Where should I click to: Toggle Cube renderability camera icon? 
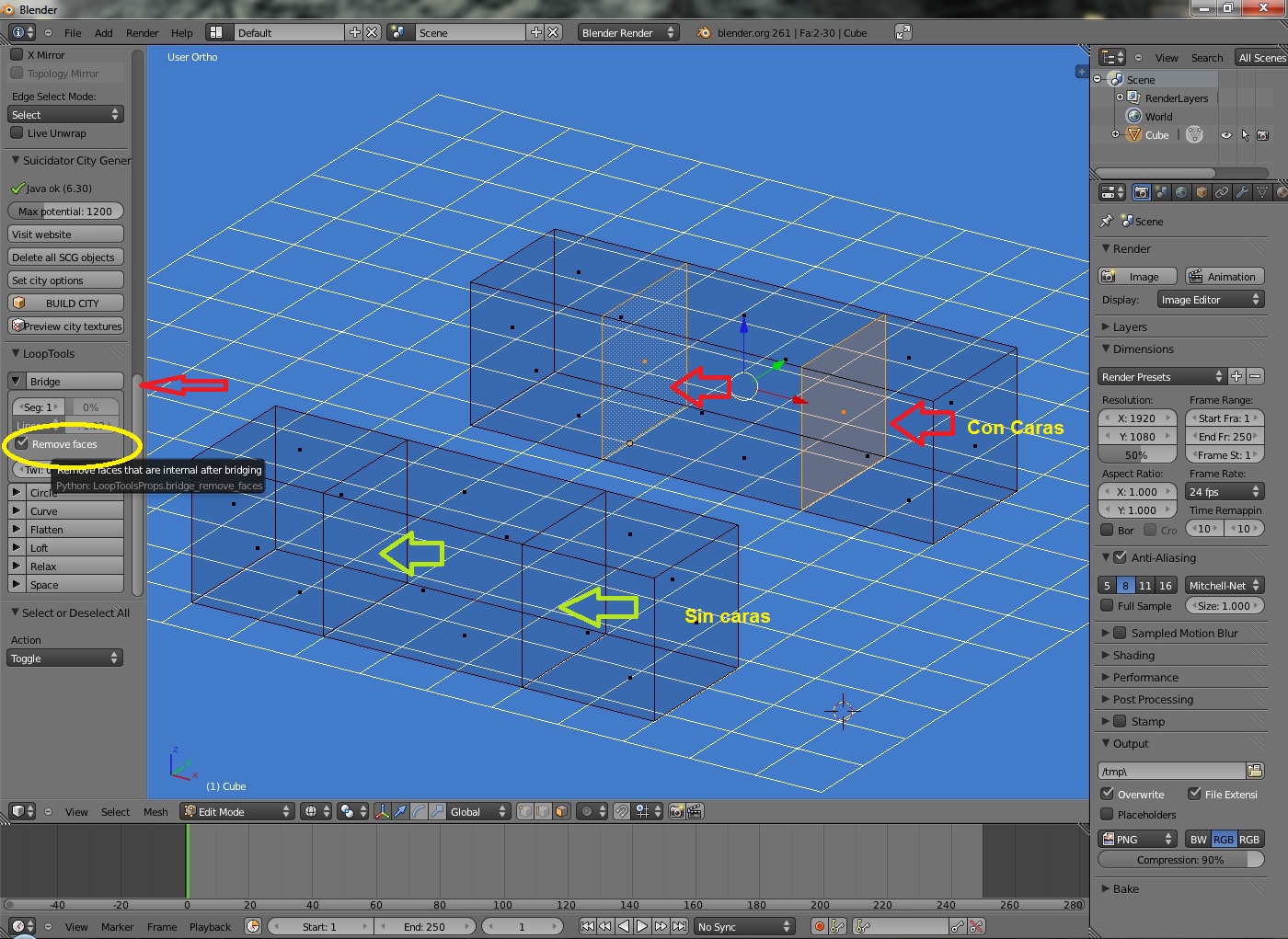pos(1262,135)
